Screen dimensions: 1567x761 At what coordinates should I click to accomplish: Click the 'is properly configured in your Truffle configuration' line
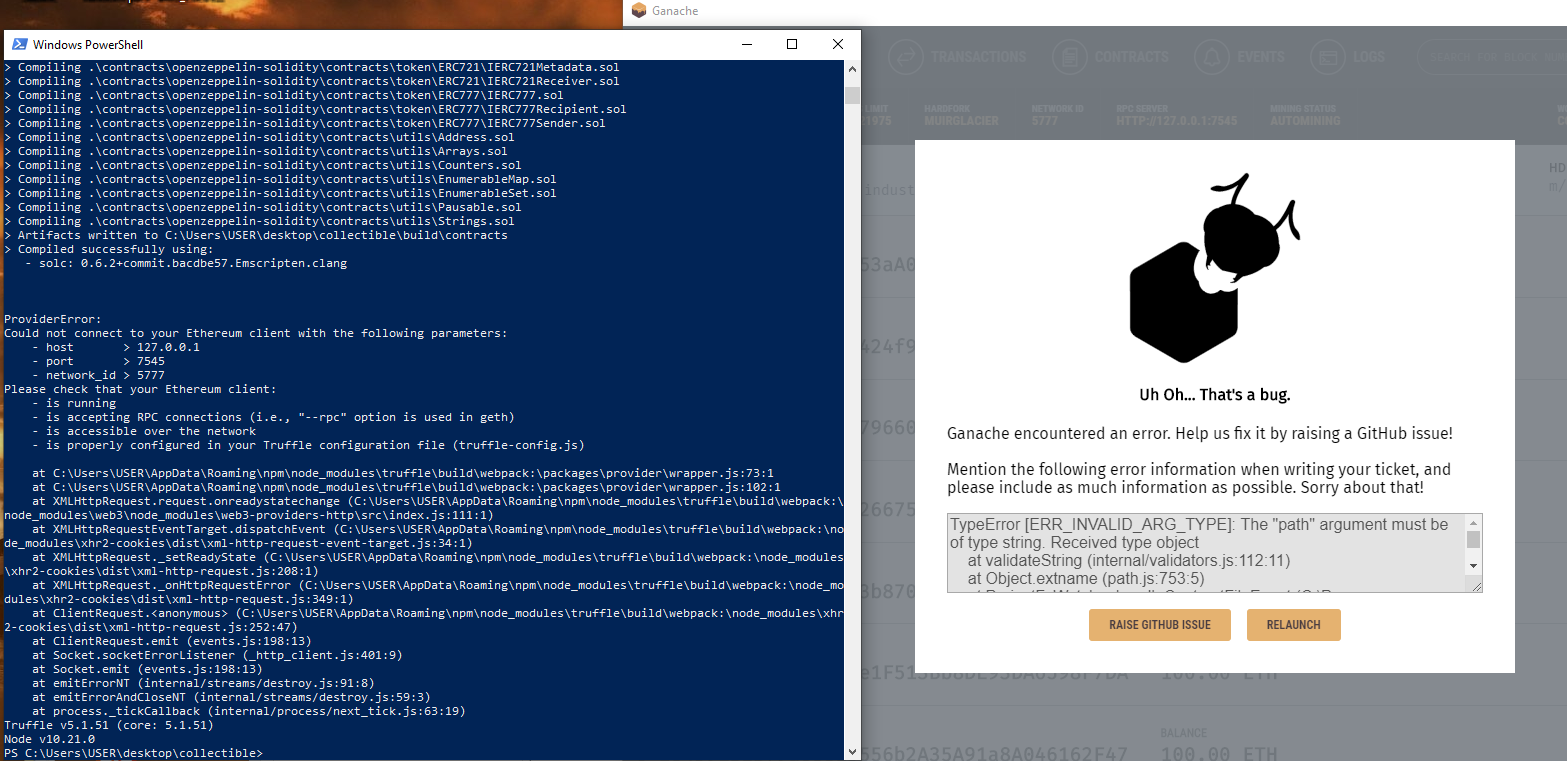(308, 445)
